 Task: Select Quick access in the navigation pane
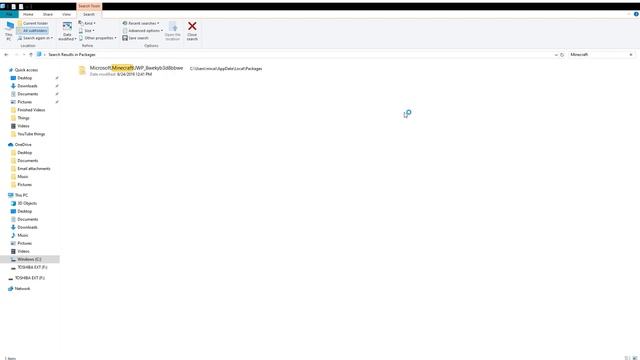pos(26,70)
